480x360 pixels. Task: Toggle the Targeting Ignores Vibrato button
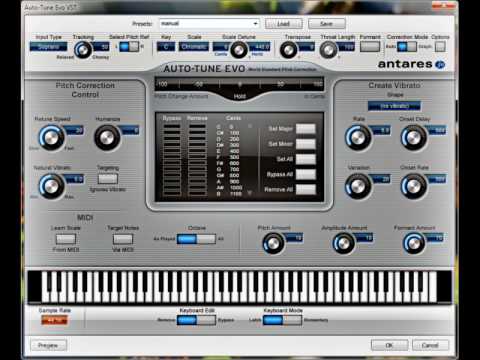tap(108, 179)
